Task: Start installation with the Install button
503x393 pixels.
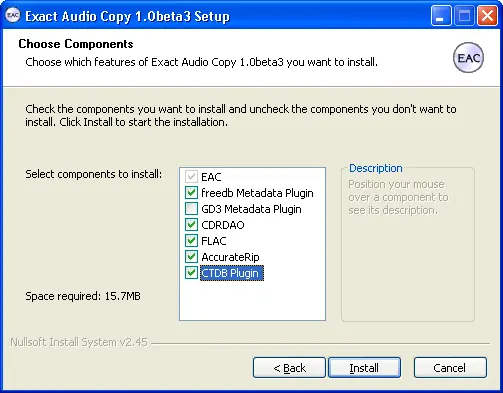Action: click(x=364, y=368)
